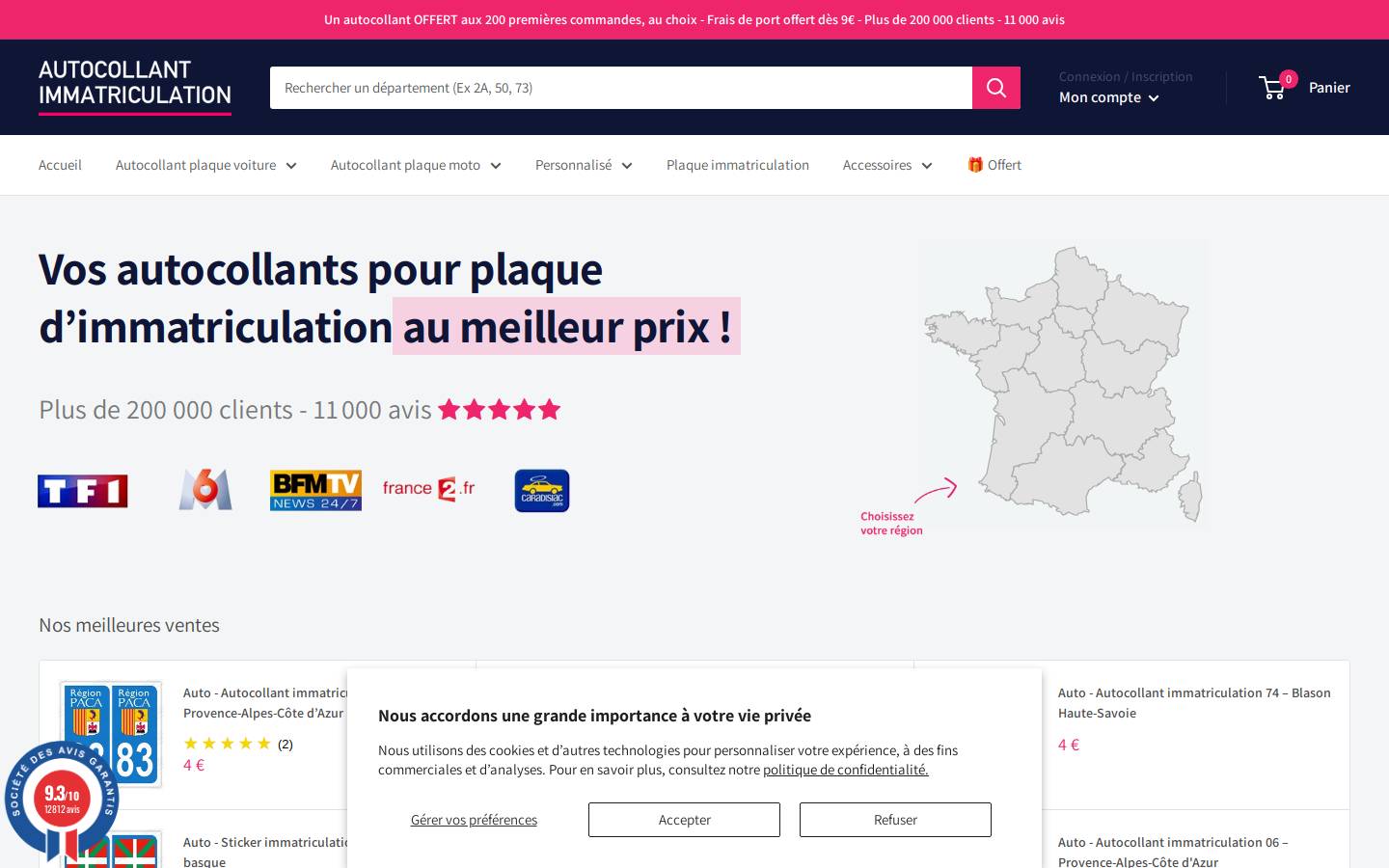Viewport: 1389px width, 868px height.
Task: Open Autocollant immatriculation 06 product link
Action: (x=1173, y=852)
